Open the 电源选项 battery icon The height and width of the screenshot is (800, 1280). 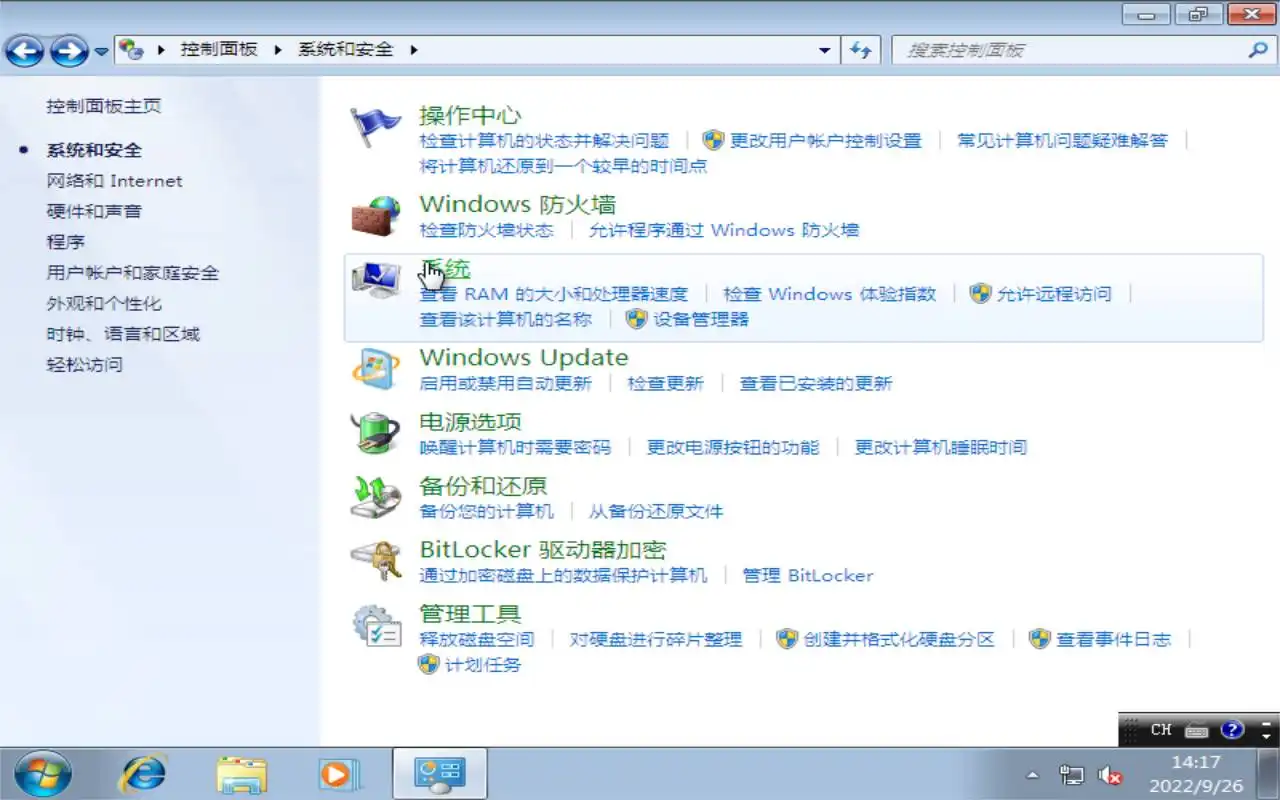pos(375,433)
